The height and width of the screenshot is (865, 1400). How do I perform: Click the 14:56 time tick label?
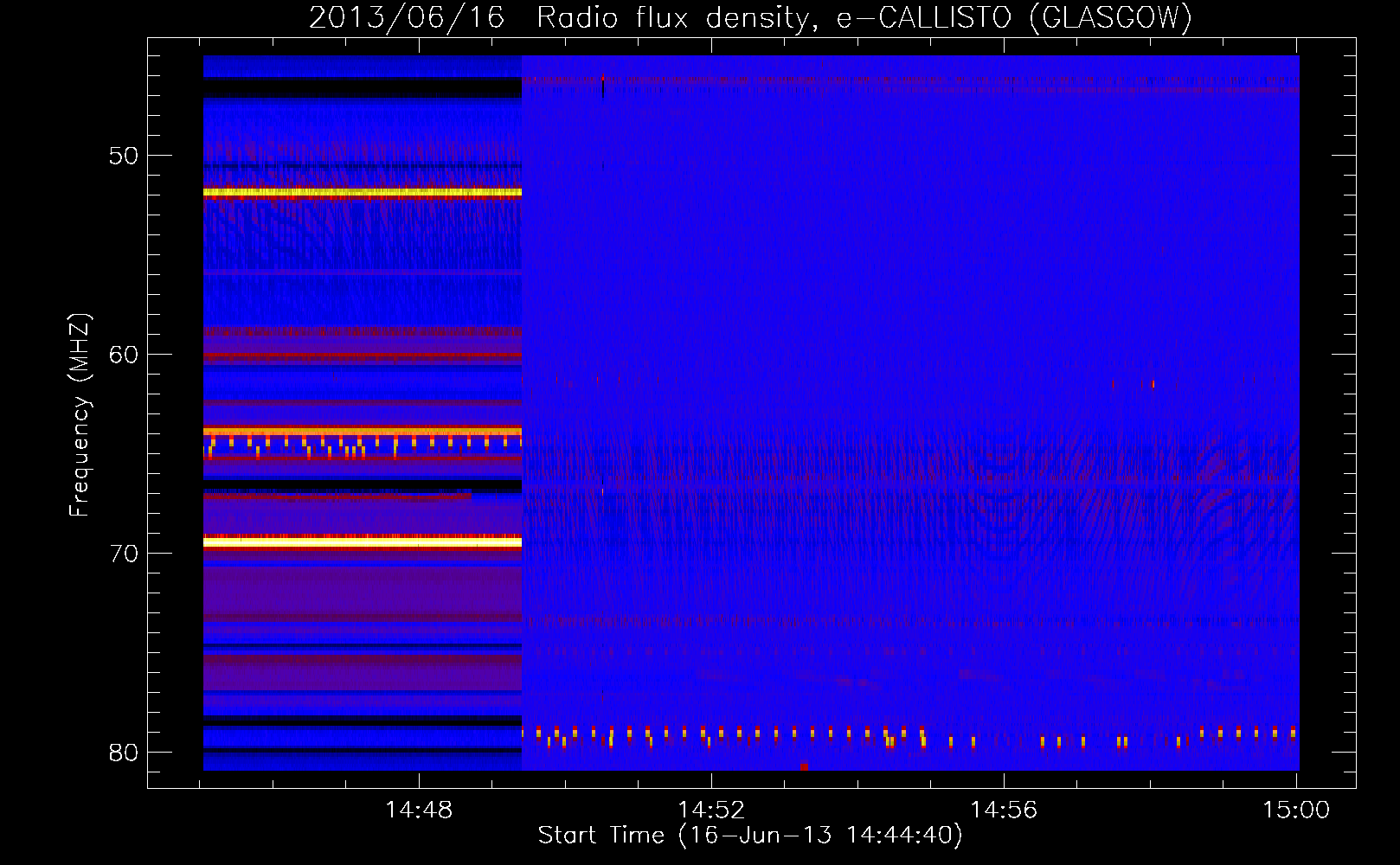[x=1004, y=810]
